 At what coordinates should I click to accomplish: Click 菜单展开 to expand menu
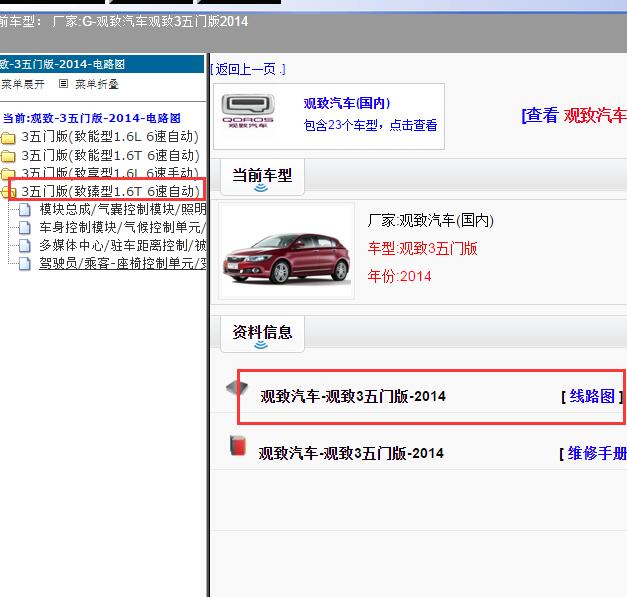[22, 84]
